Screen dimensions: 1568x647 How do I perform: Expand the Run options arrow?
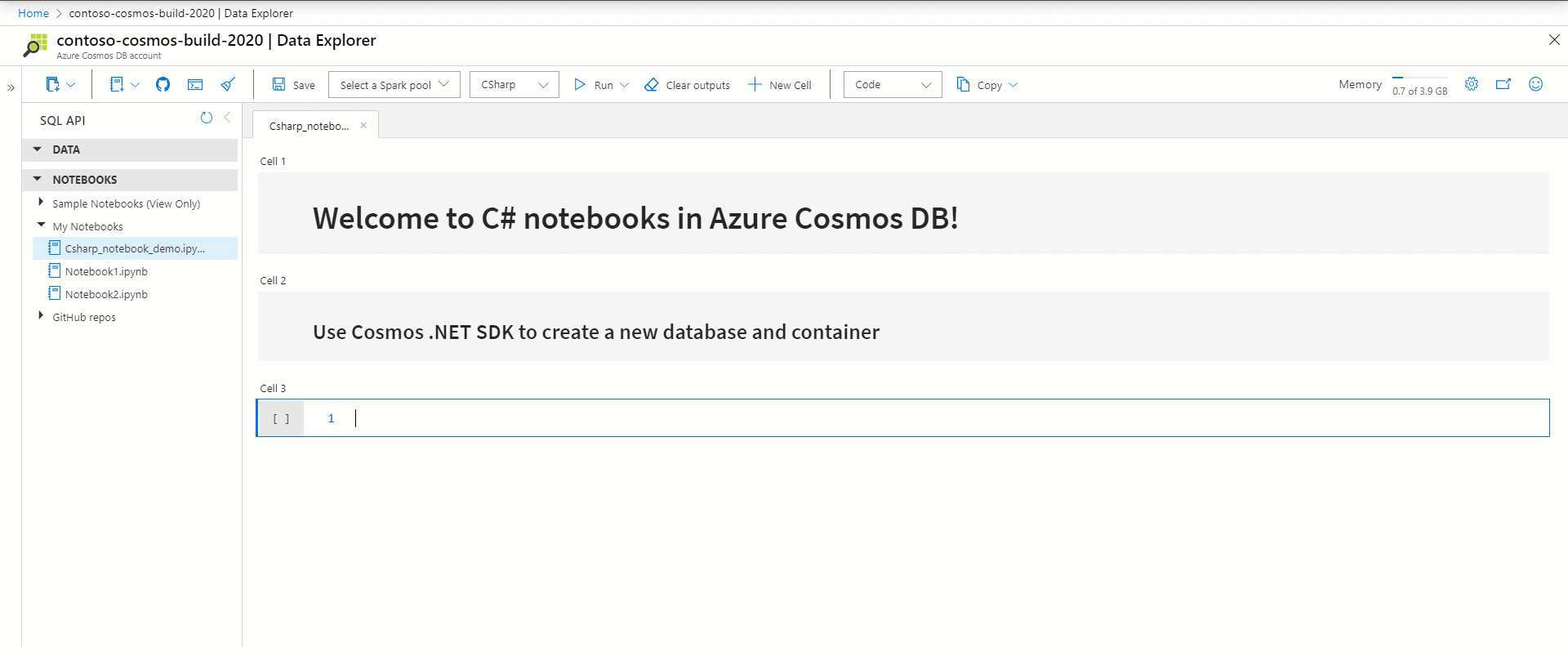(625, 85)
